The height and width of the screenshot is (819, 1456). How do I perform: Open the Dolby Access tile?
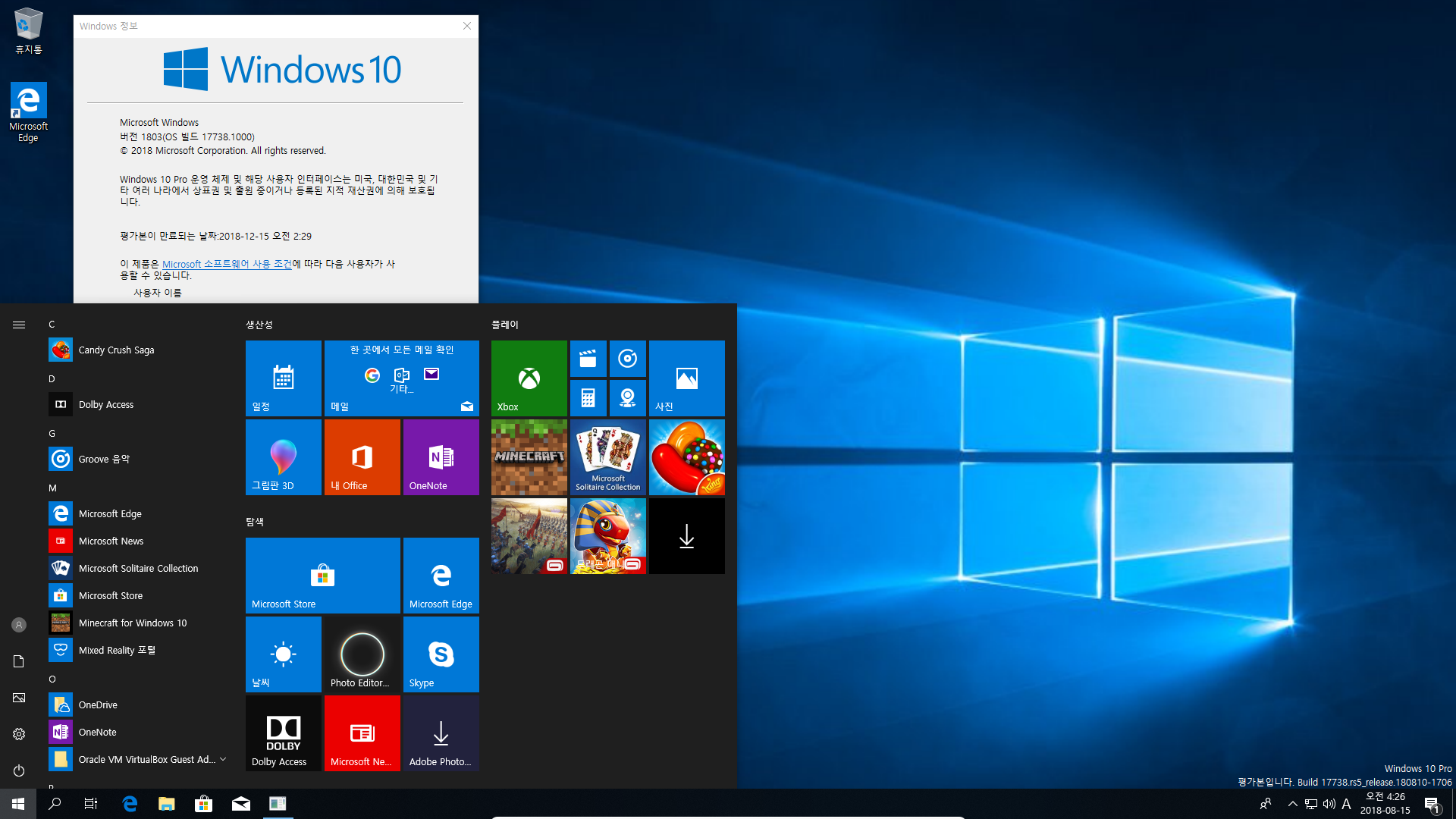click(283, 733)
